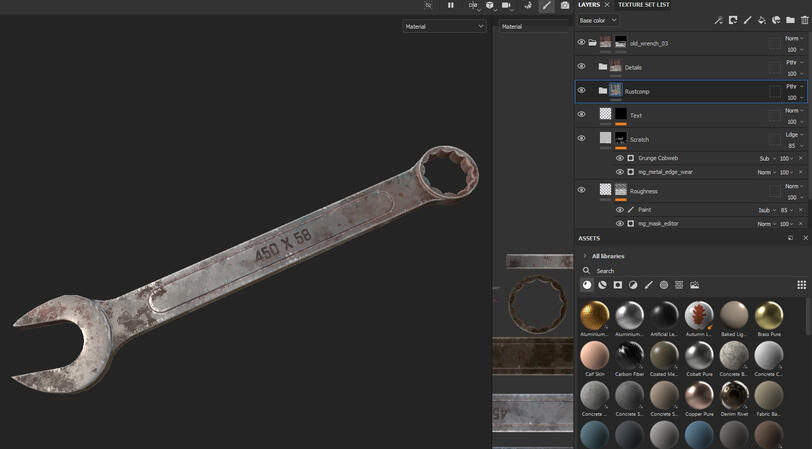Click the camera screenshot icon in toolbar
The height and width of the screenshot is (449, 812).
565,5
